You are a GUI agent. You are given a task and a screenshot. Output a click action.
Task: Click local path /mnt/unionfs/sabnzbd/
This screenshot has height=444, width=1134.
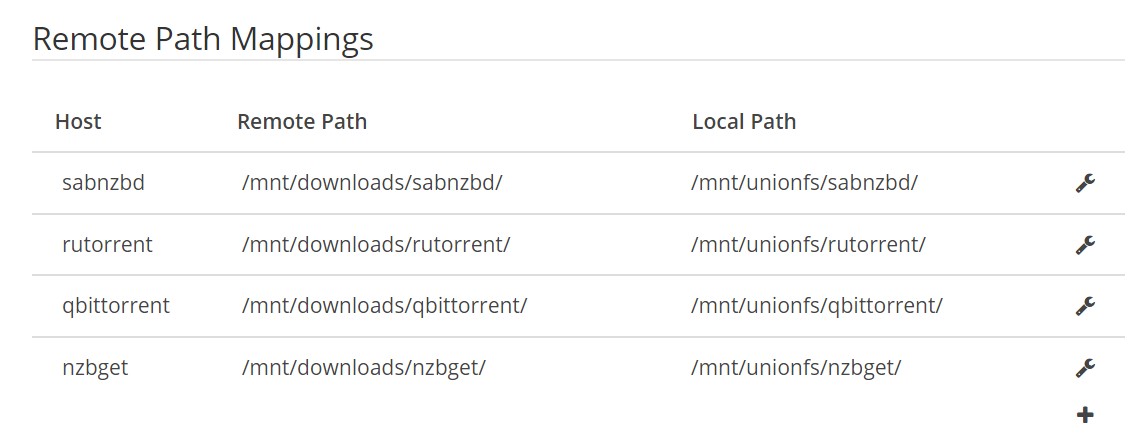(804, 183)
